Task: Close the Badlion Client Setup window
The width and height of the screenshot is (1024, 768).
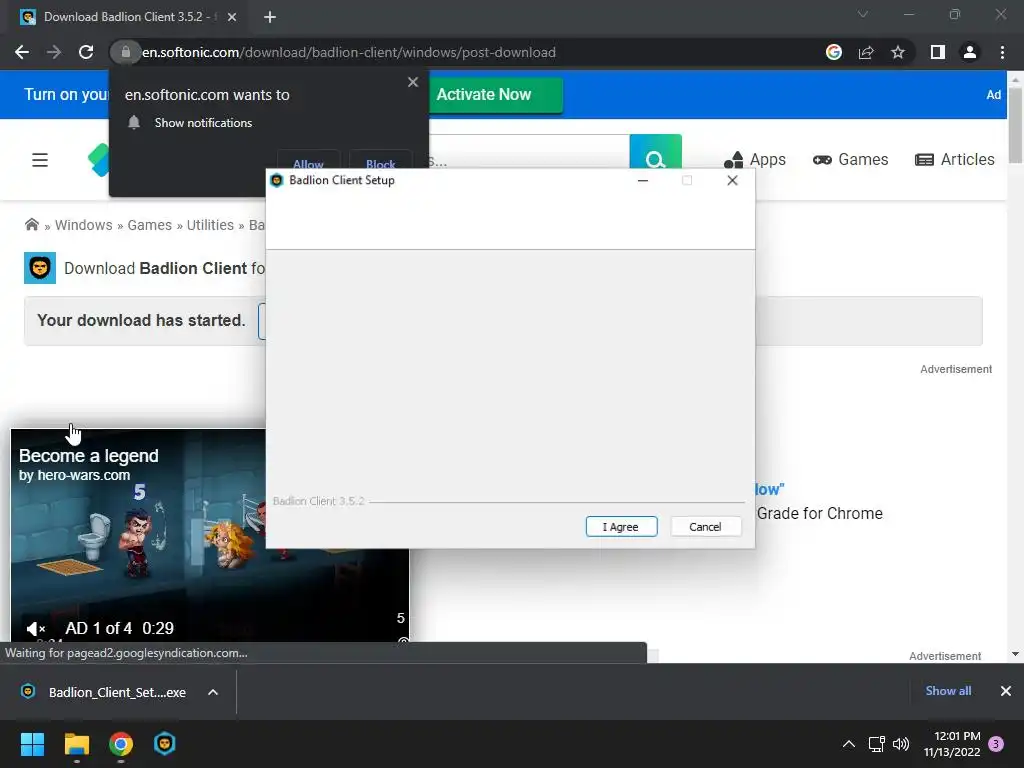Action: pyautogui.click(x=732, y=180)
